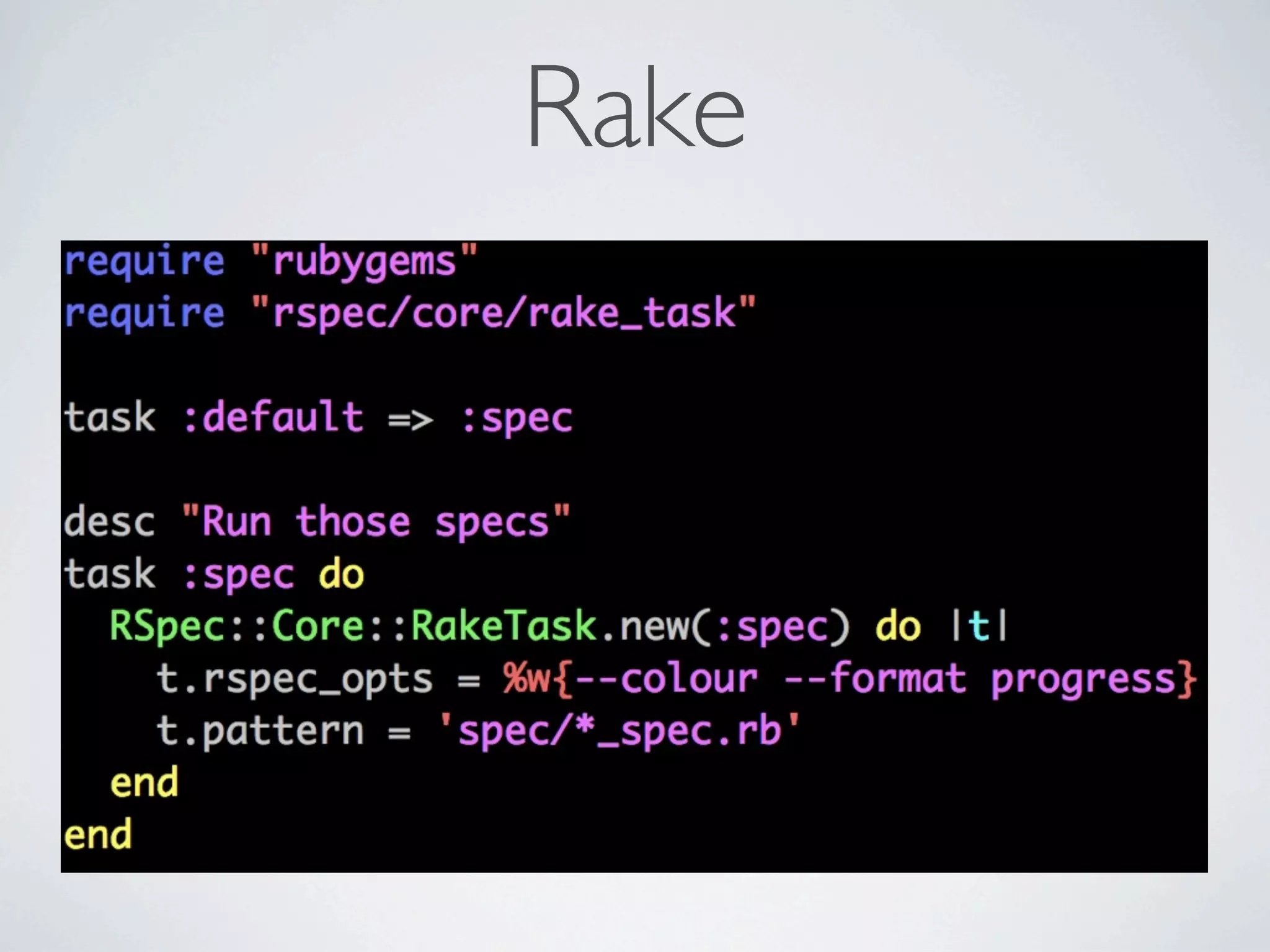Click "do" in the "task :spec do" line

tap(341, 574)
